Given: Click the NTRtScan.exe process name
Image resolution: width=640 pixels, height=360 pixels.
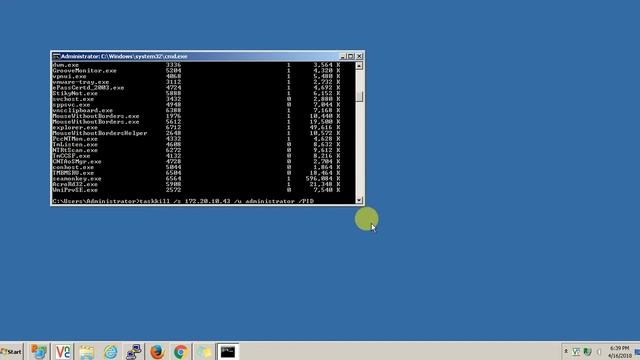Looking at the screenshot, I should click(x=75, y=150).
